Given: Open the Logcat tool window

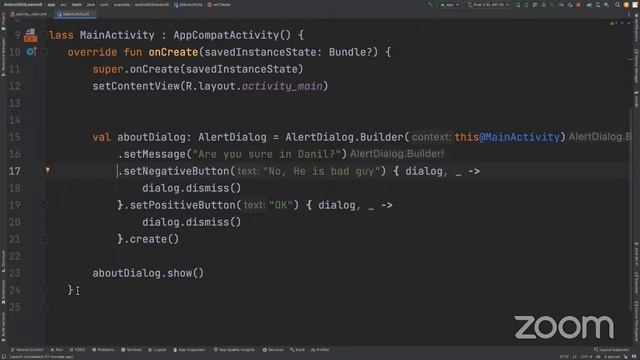Looking at the screenshot, I should click(157, 350).
